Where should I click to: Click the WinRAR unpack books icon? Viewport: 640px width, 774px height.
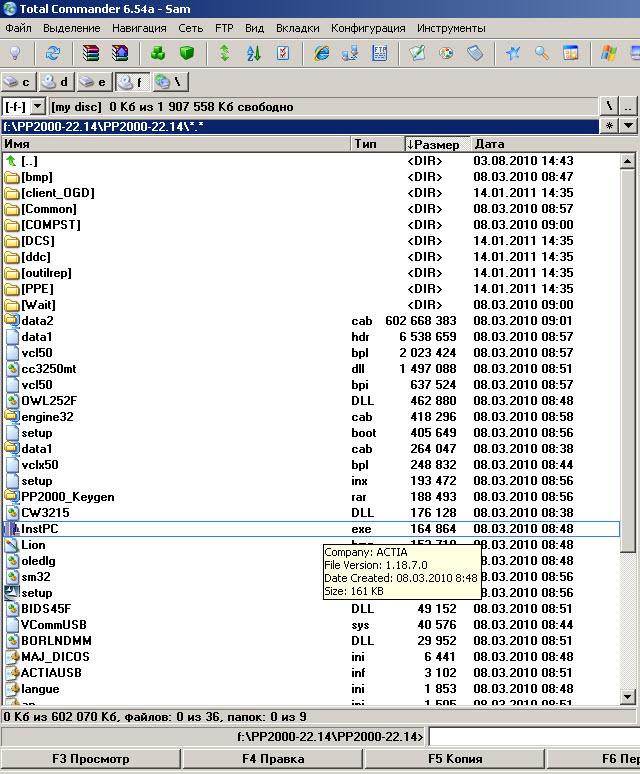[120, 53]
